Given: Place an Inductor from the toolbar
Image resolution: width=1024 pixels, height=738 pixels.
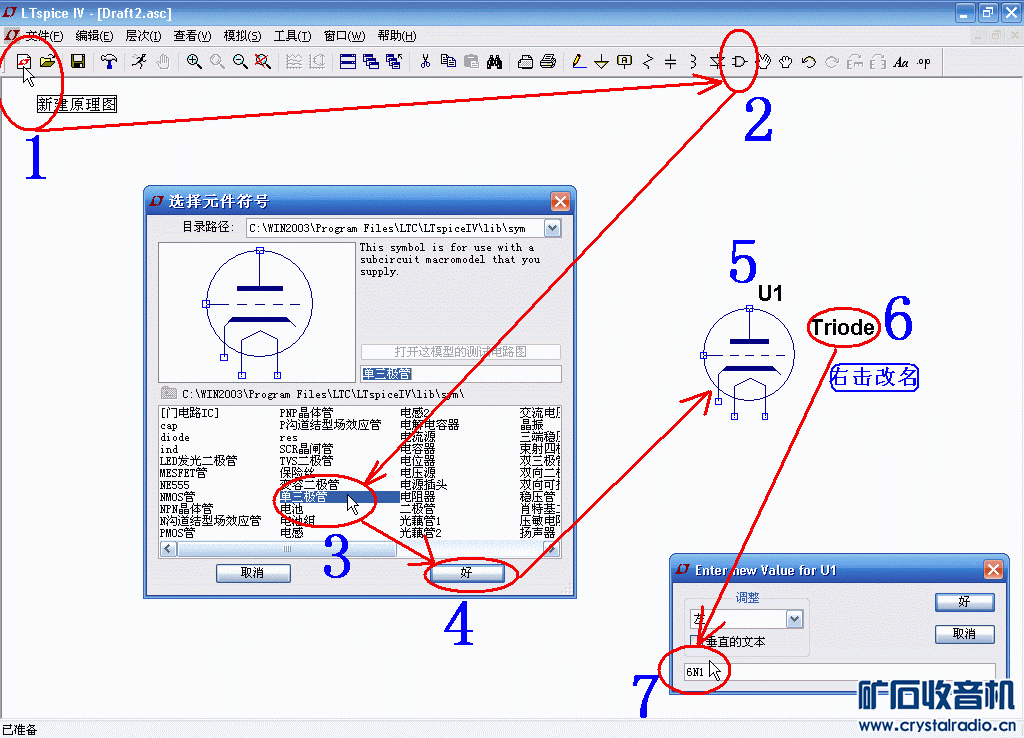Looking at the screenshot, I should click(694, 61).
